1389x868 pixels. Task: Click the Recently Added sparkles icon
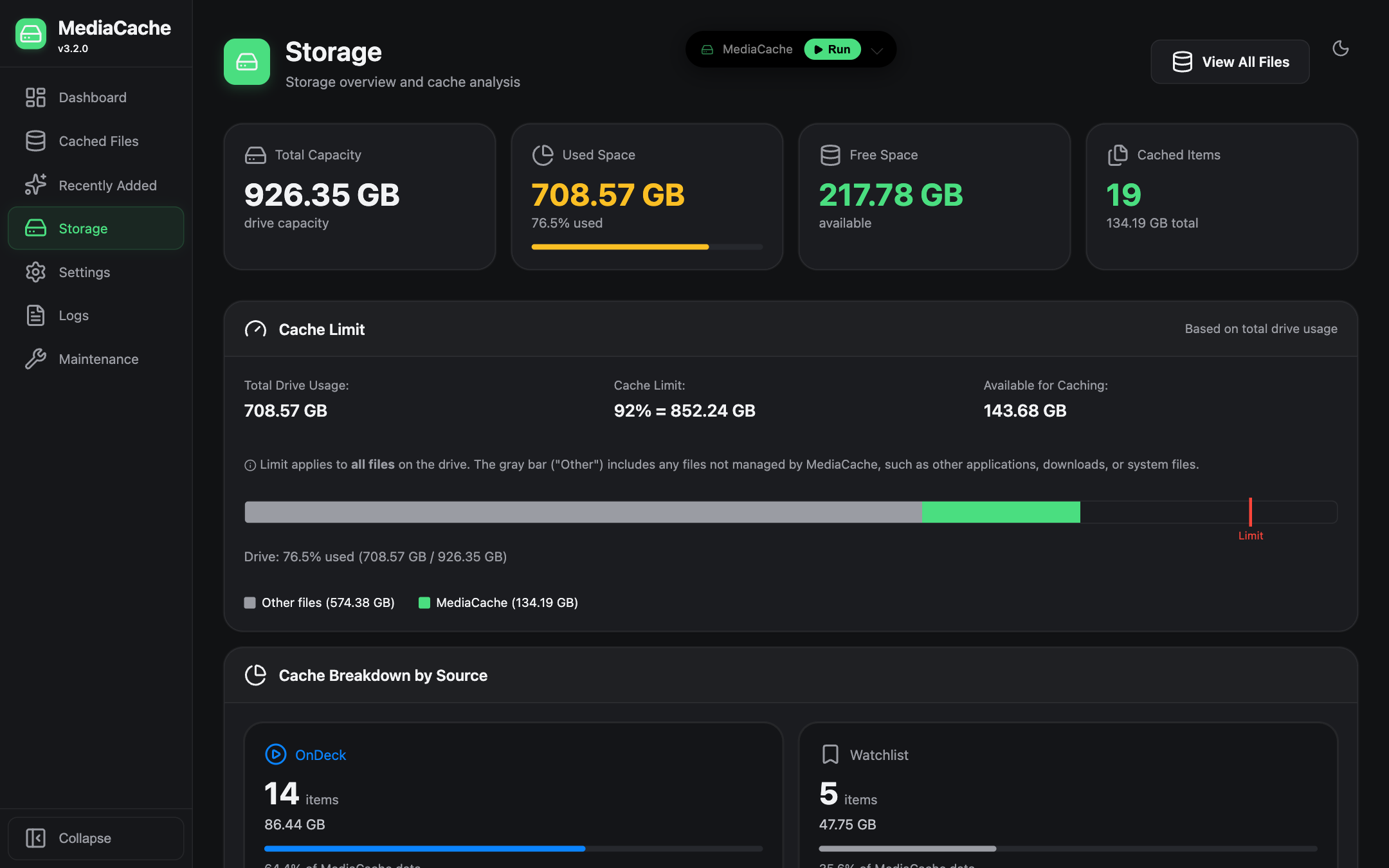pos(35,185)
